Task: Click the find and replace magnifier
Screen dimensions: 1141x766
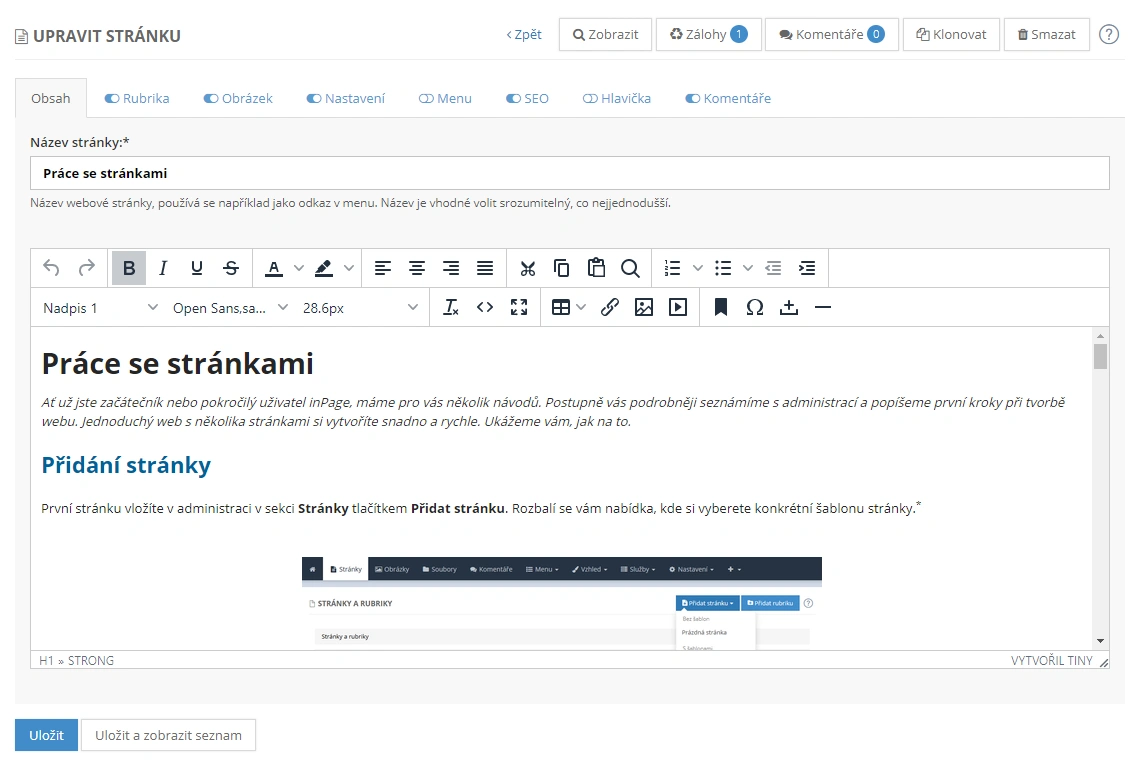Action: 630,268
